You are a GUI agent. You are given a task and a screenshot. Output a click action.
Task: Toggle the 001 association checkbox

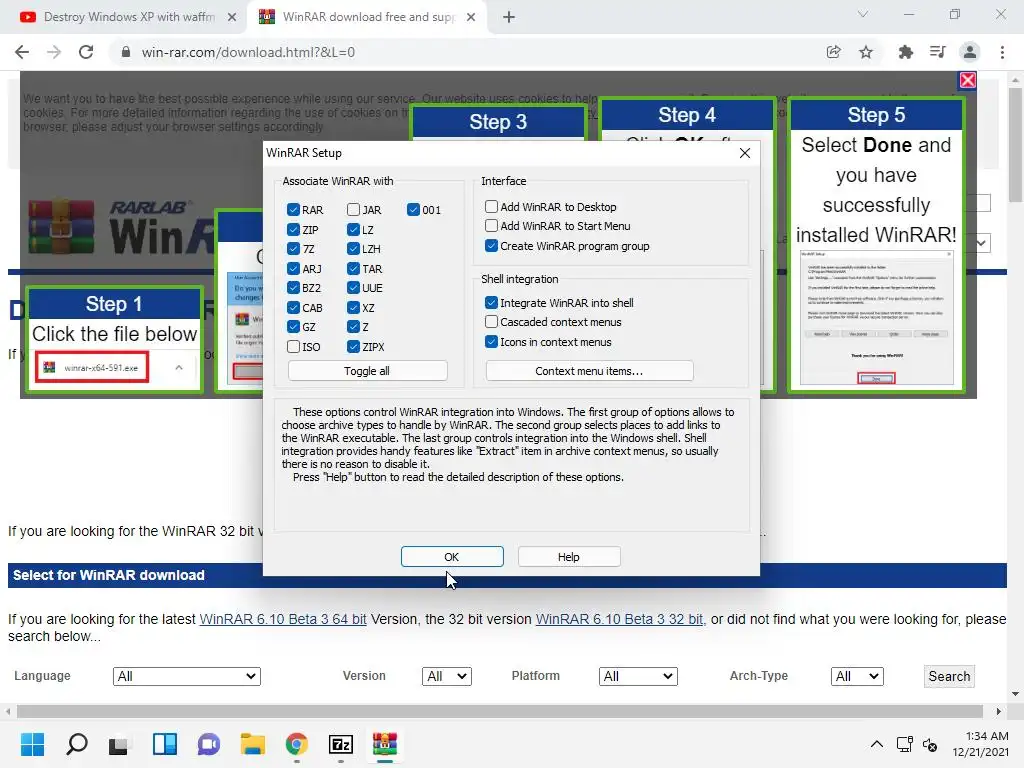(x=413, y=210)
